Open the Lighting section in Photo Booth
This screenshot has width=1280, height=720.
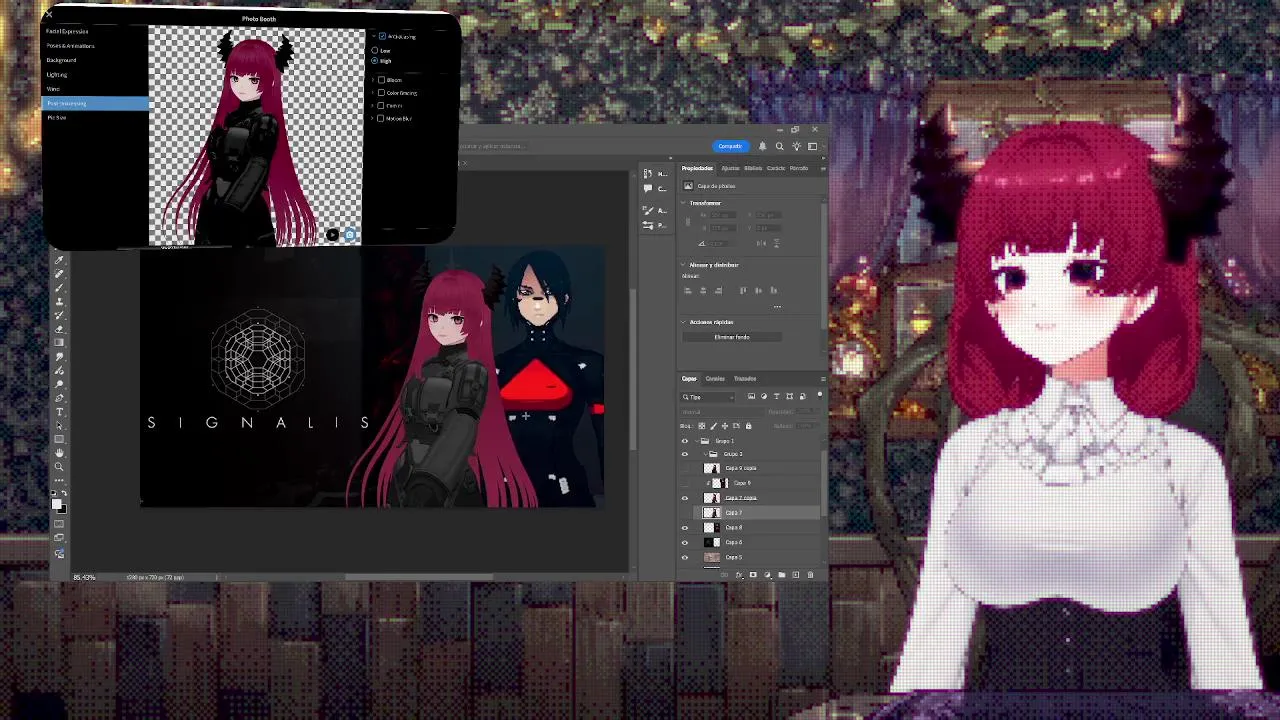[57, 74]
